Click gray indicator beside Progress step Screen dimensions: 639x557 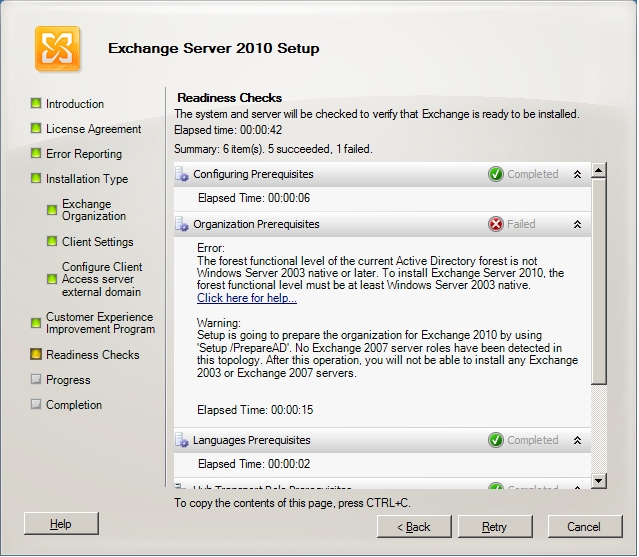[36, 379]
